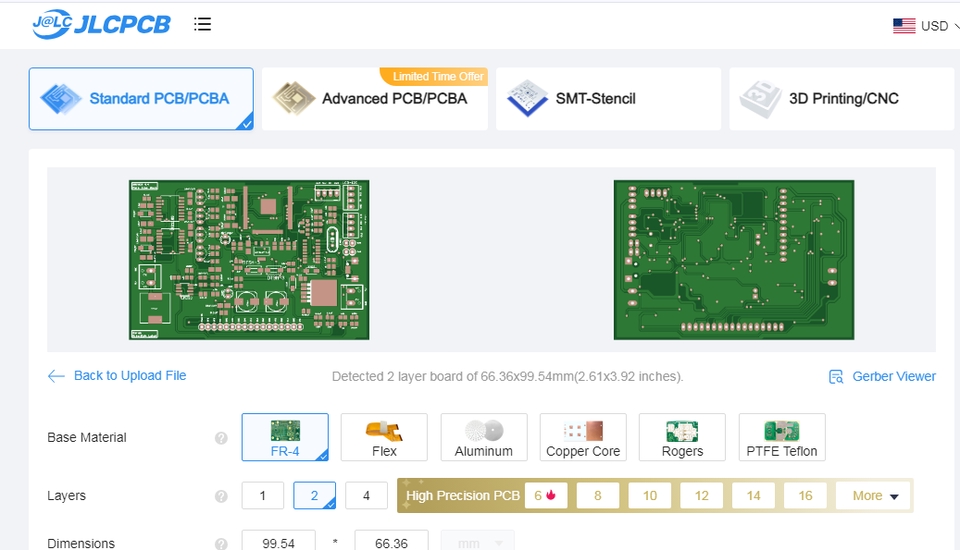This screenshot has height=550, width=960.
Task: Click the Limited Time Offer badge
Action: [x=434, y=77]
